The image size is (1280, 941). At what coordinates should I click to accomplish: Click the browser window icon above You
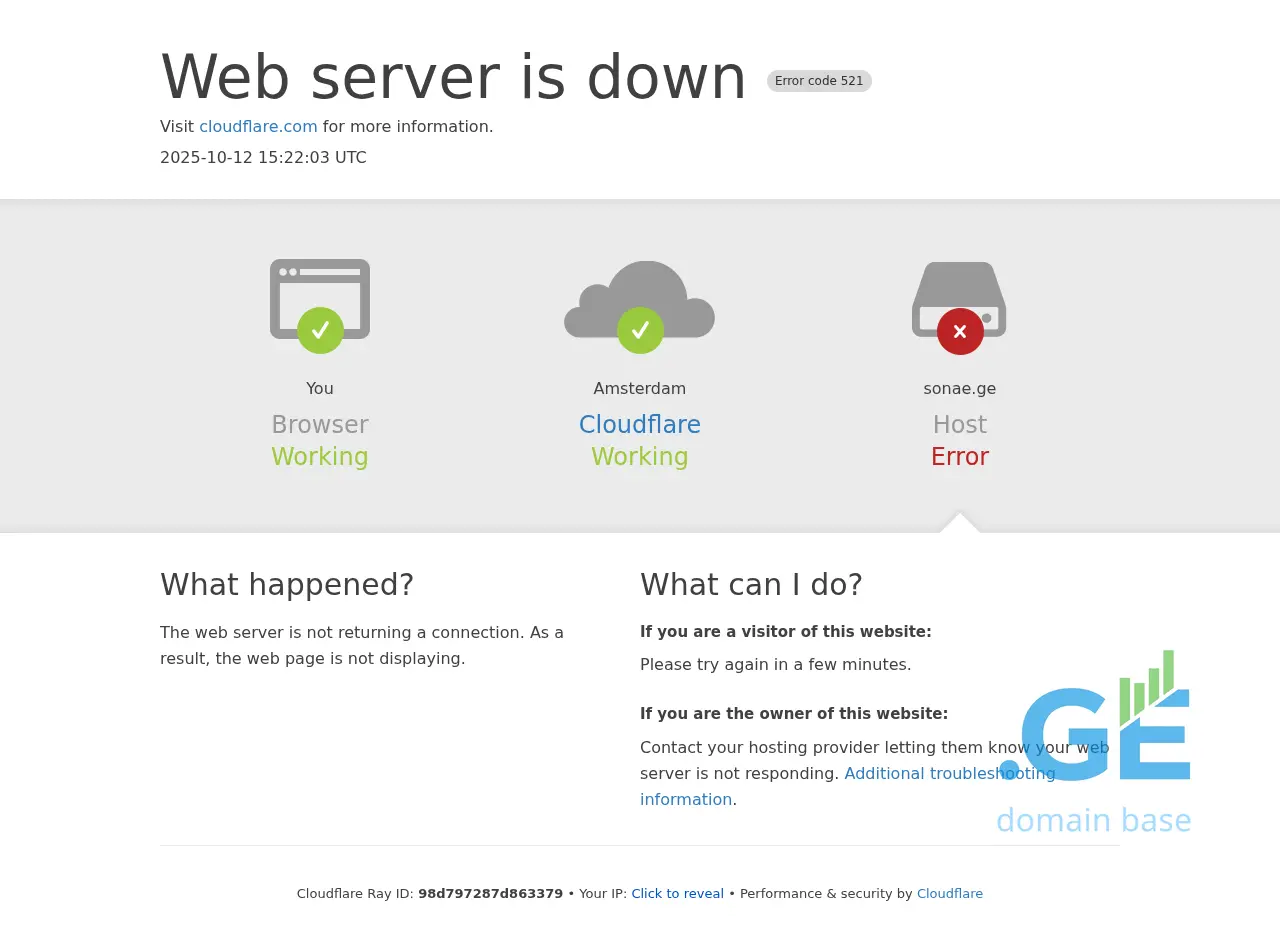[320, 299]
